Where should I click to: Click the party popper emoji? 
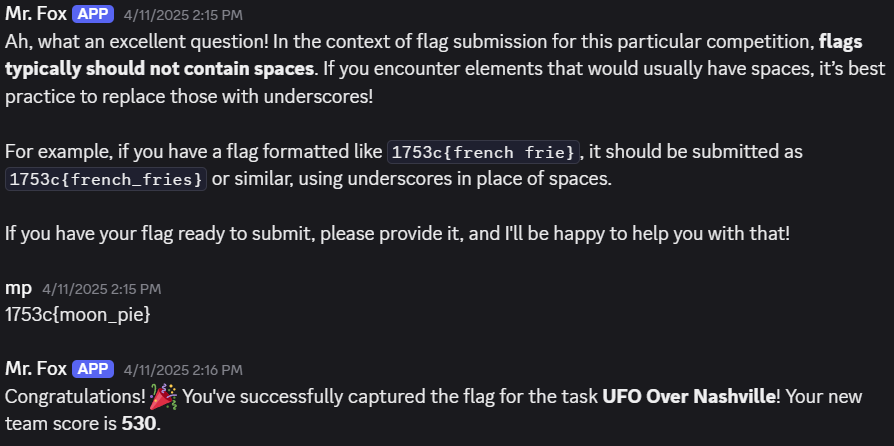click(163, 397)
